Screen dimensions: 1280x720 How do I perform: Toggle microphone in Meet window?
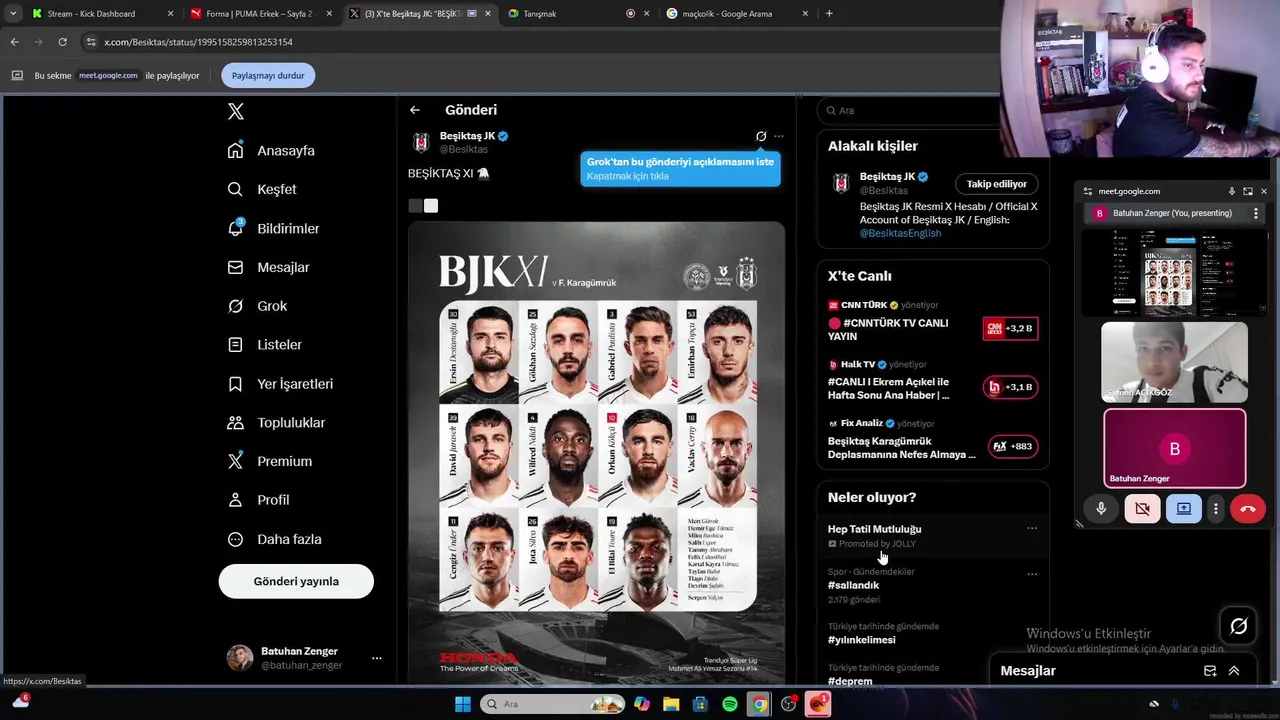tap(1101, 509)
